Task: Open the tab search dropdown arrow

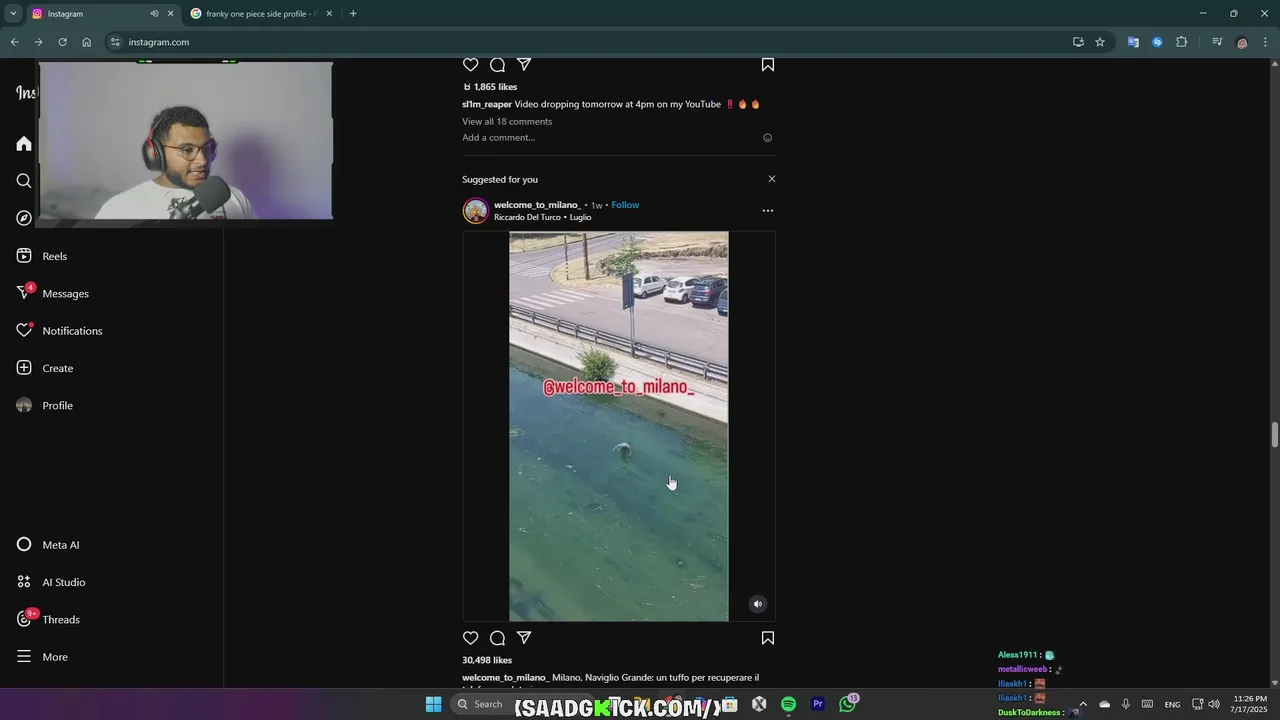Action: click(x=13, y=14)
